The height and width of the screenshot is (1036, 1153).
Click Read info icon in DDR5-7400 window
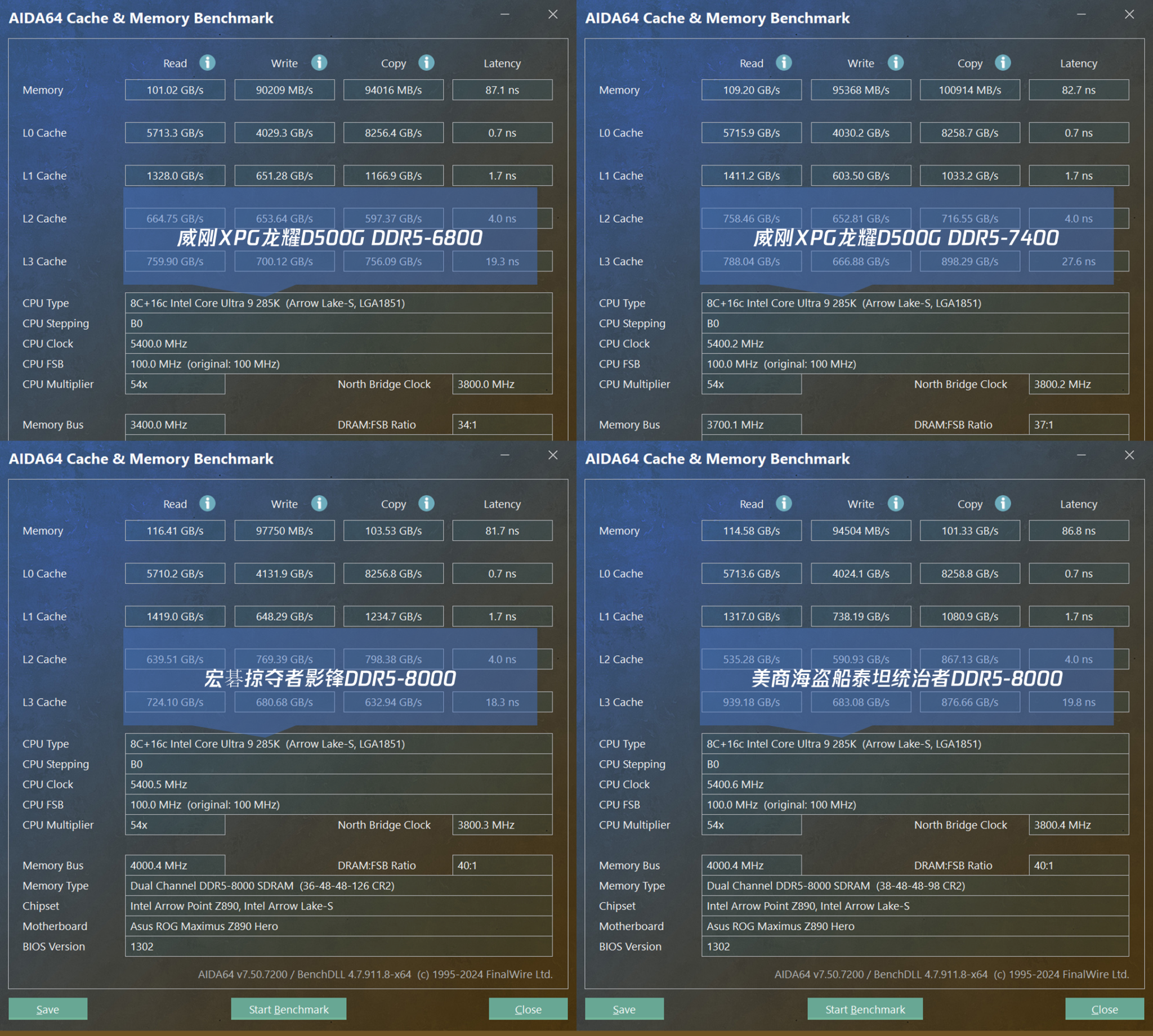[784, 62]
